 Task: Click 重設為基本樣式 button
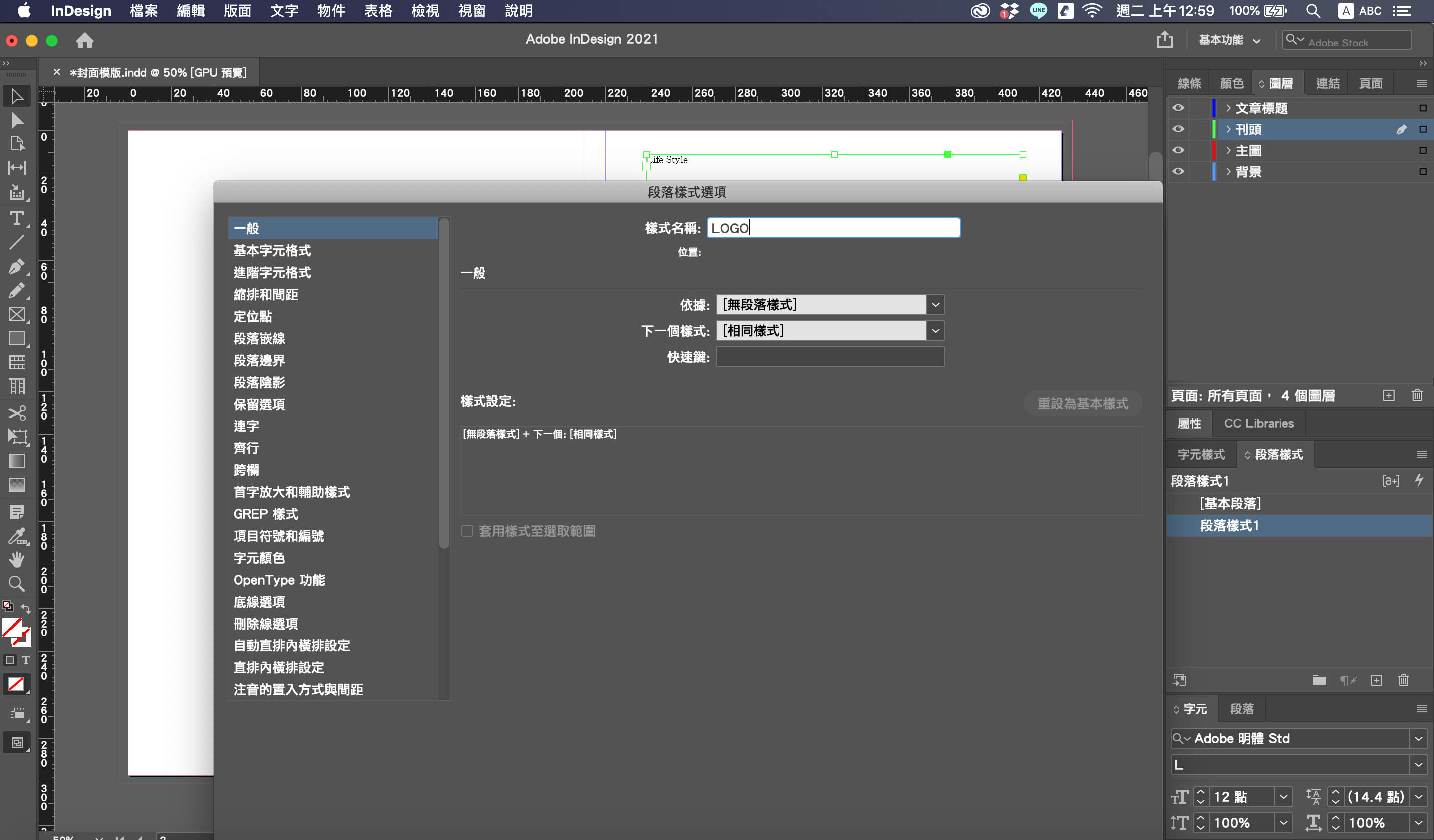[1082, 403]
